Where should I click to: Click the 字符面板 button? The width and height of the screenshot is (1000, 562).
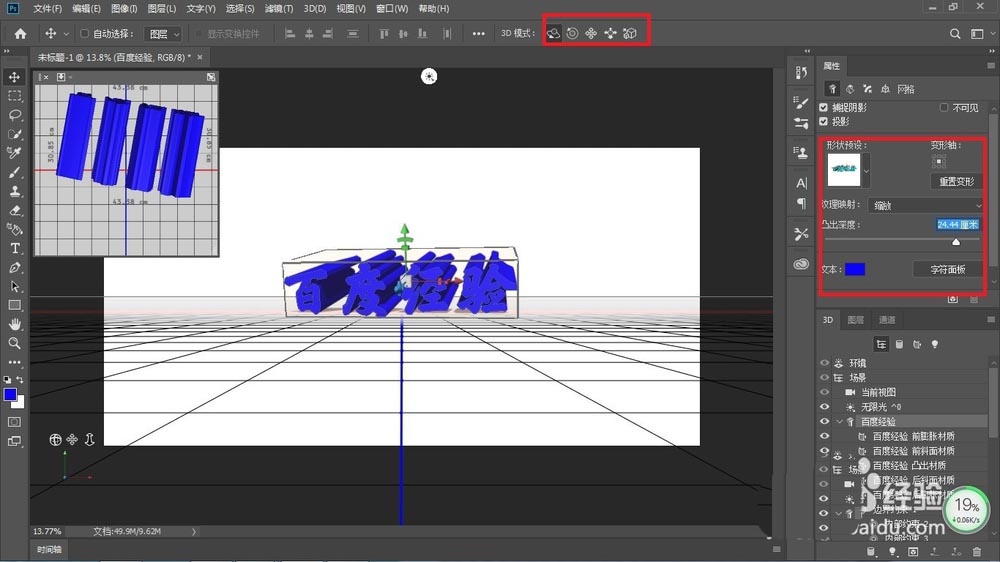click(x=947, y=269)
